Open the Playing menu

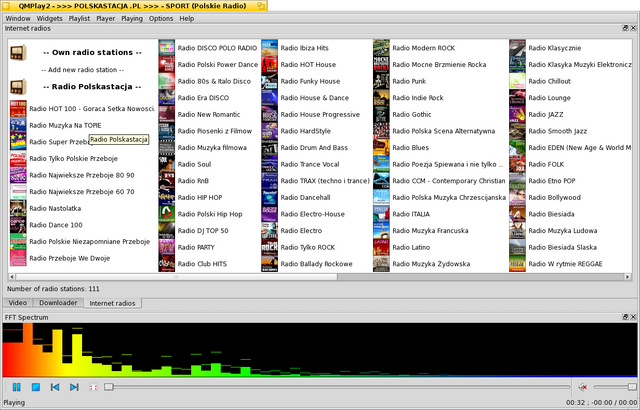pyautogui.click(x=132, y=18)
